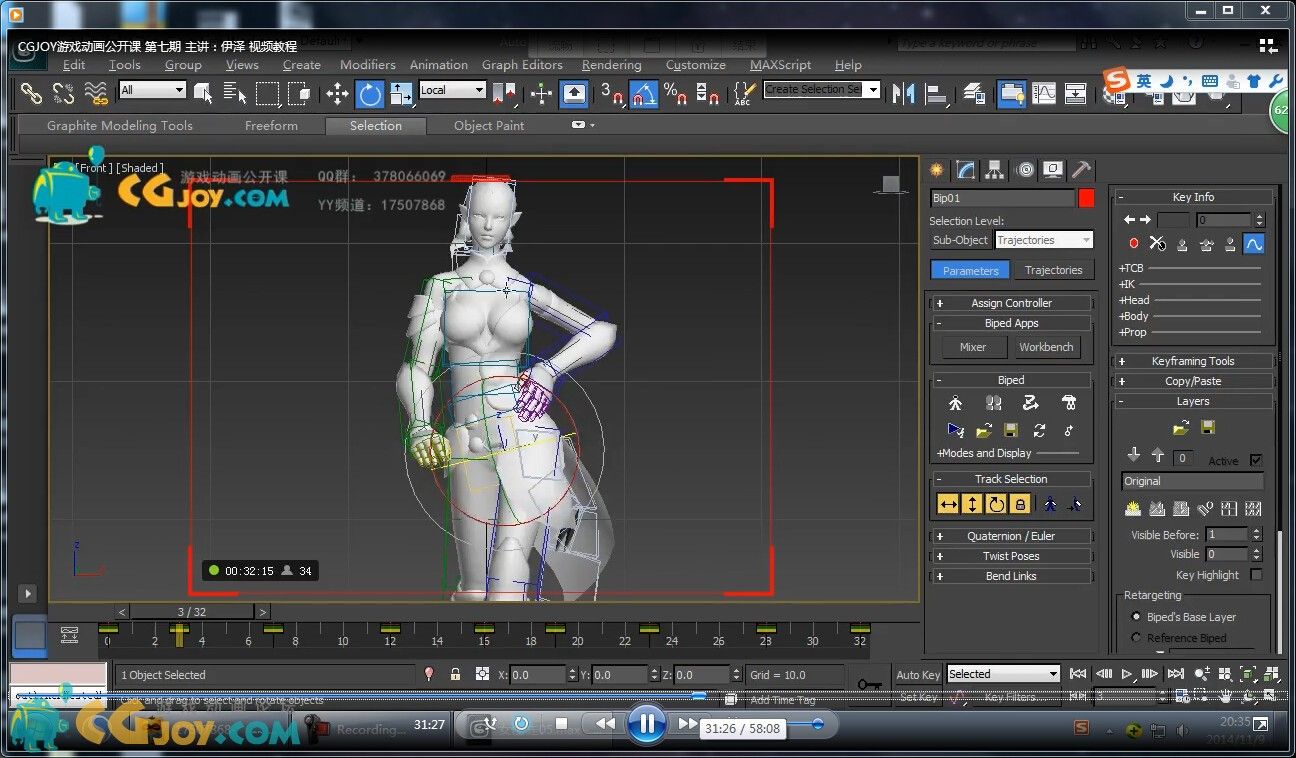Toggle the Sub-Object button
This screenshot has height=758, width=1296.
(960, 240)
